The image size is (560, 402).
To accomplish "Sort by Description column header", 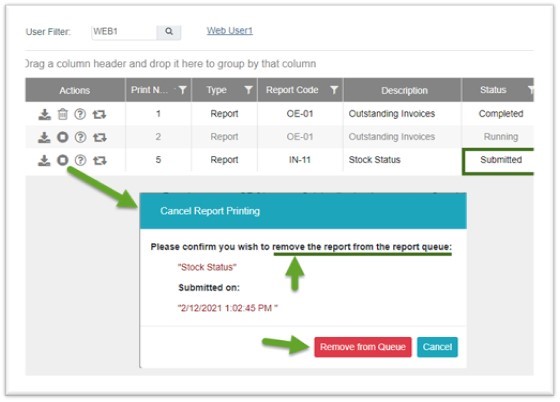I will click(x=404, y=90).
